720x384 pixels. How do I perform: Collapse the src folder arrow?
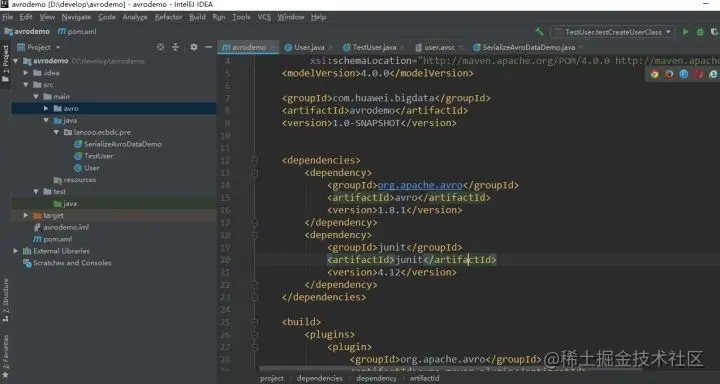(26, 85)
